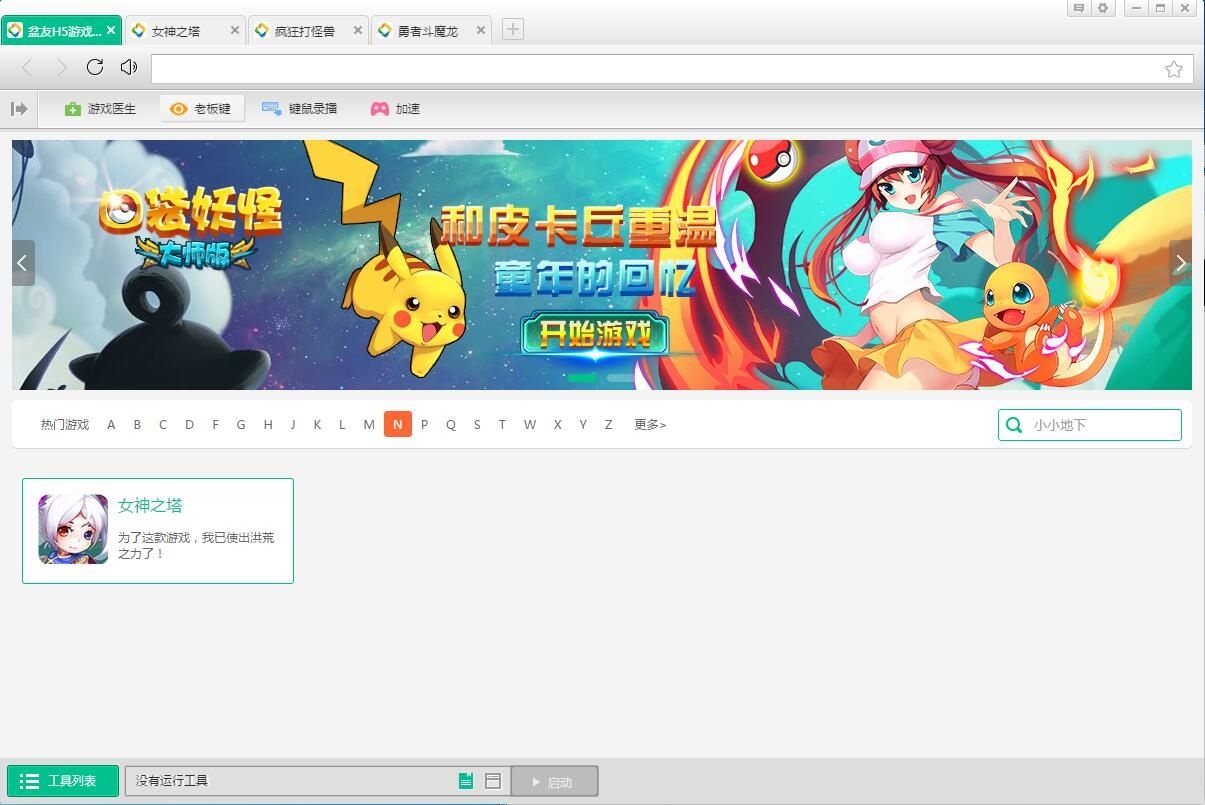This screenshot has width=1205, height=805.
Task: Select the 疯狂打怪兽 tab
Action: [305, 30]
